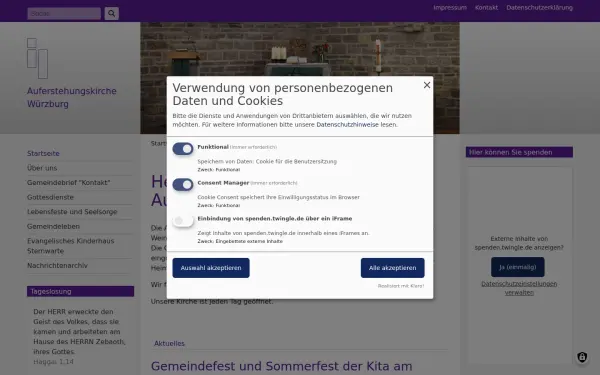This screenshot has height=375, width=600.
Task: Close the cookie dialog with the X
Action: click(x=427, y=85)
